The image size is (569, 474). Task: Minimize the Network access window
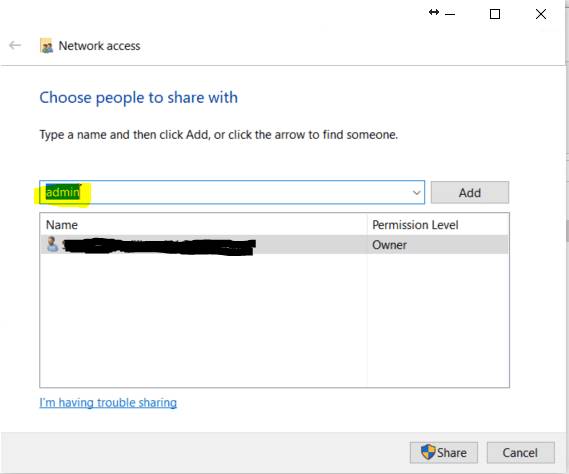click(450, 14)
